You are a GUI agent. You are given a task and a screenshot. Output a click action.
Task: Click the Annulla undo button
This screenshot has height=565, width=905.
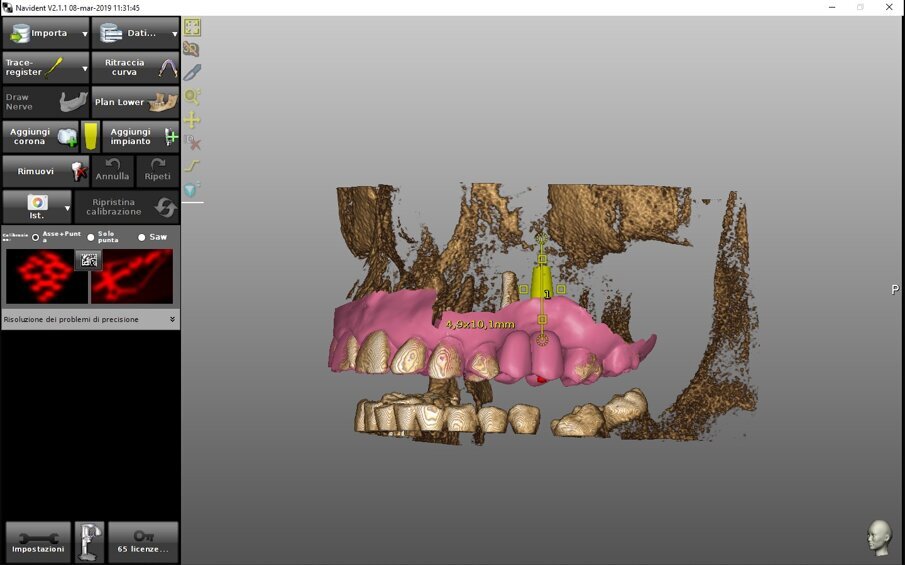[x=113, y=171]
